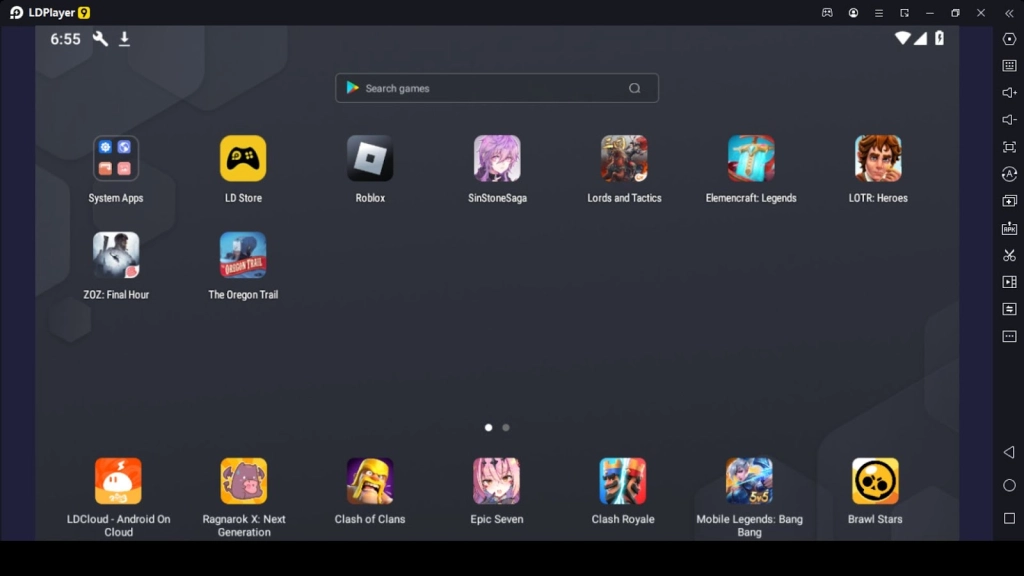This screenshot has height=576, width=1024.
Task: Open the video recorder sidebar icon
Action: 1009,282
